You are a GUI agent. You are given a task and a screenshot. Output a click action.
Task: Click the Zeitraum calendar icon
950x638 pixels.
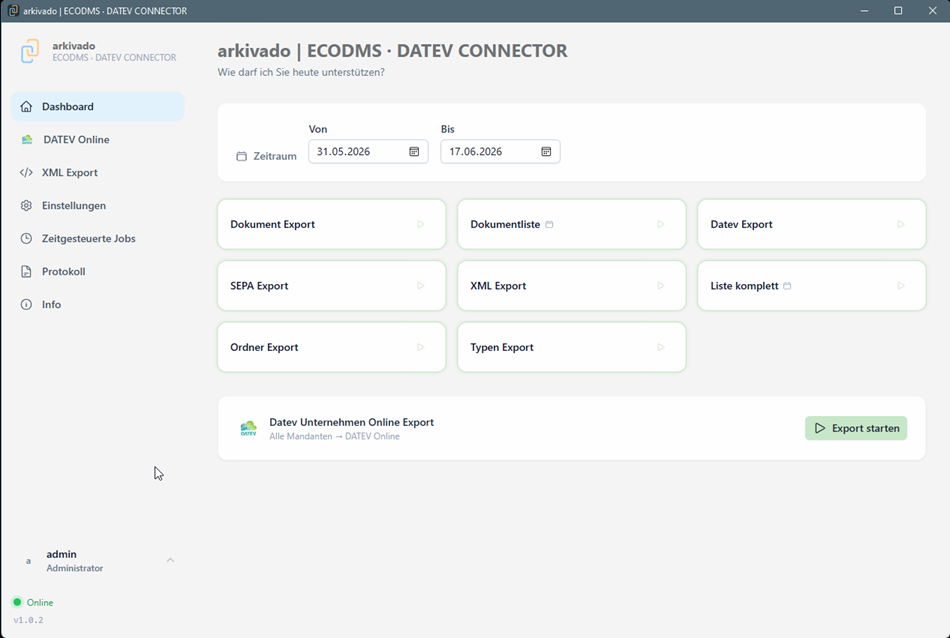pyautogui.click(x=241, y=156)
